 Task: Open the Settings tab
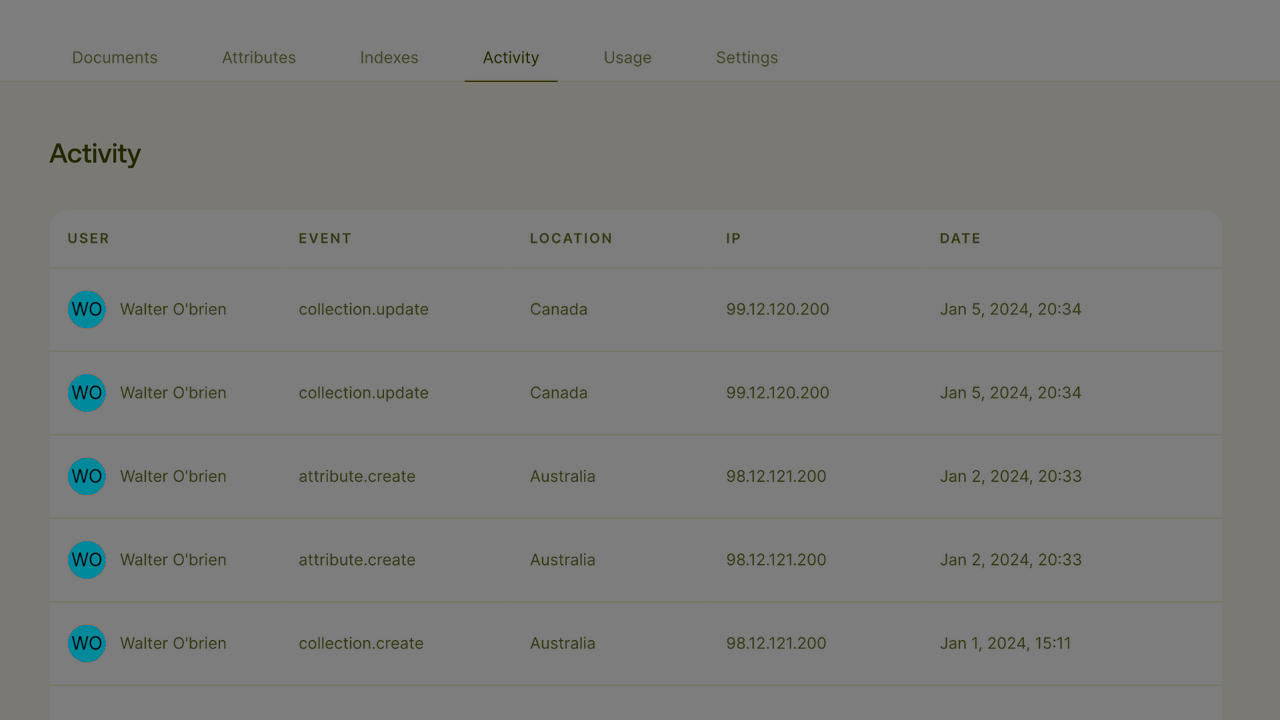[x=747, y=57]
